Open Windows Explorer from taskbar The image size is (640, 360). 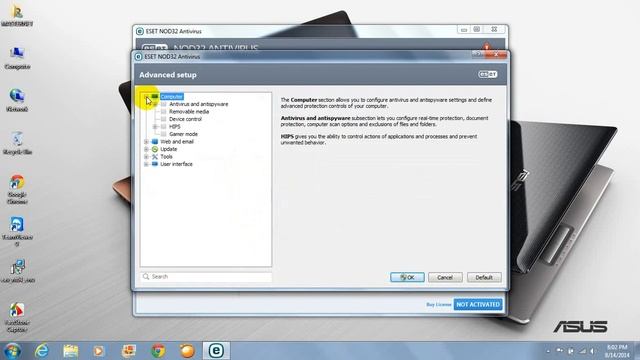click(71, 351)
